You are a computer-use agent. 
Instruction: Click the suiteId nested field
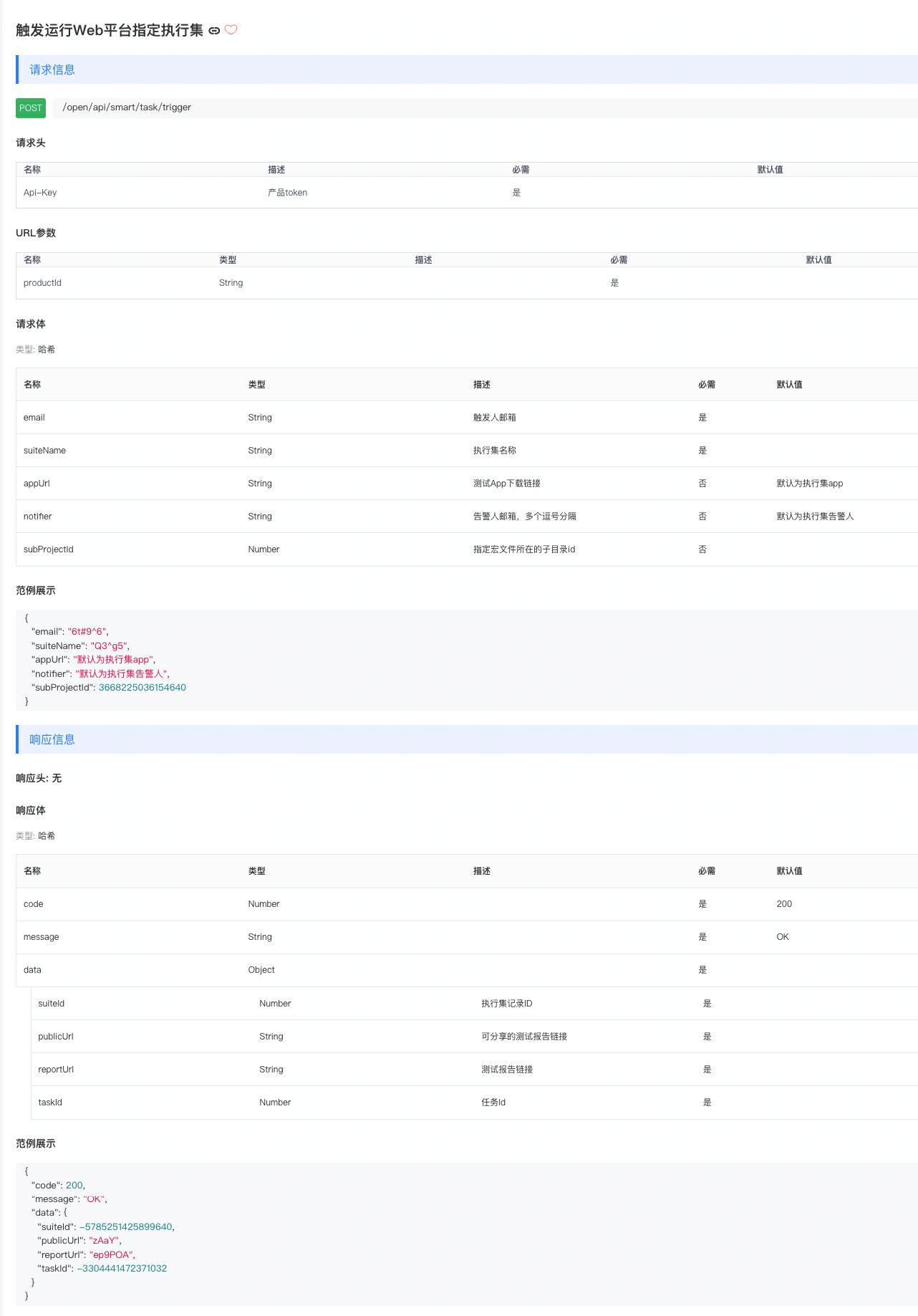point(52,1004)
